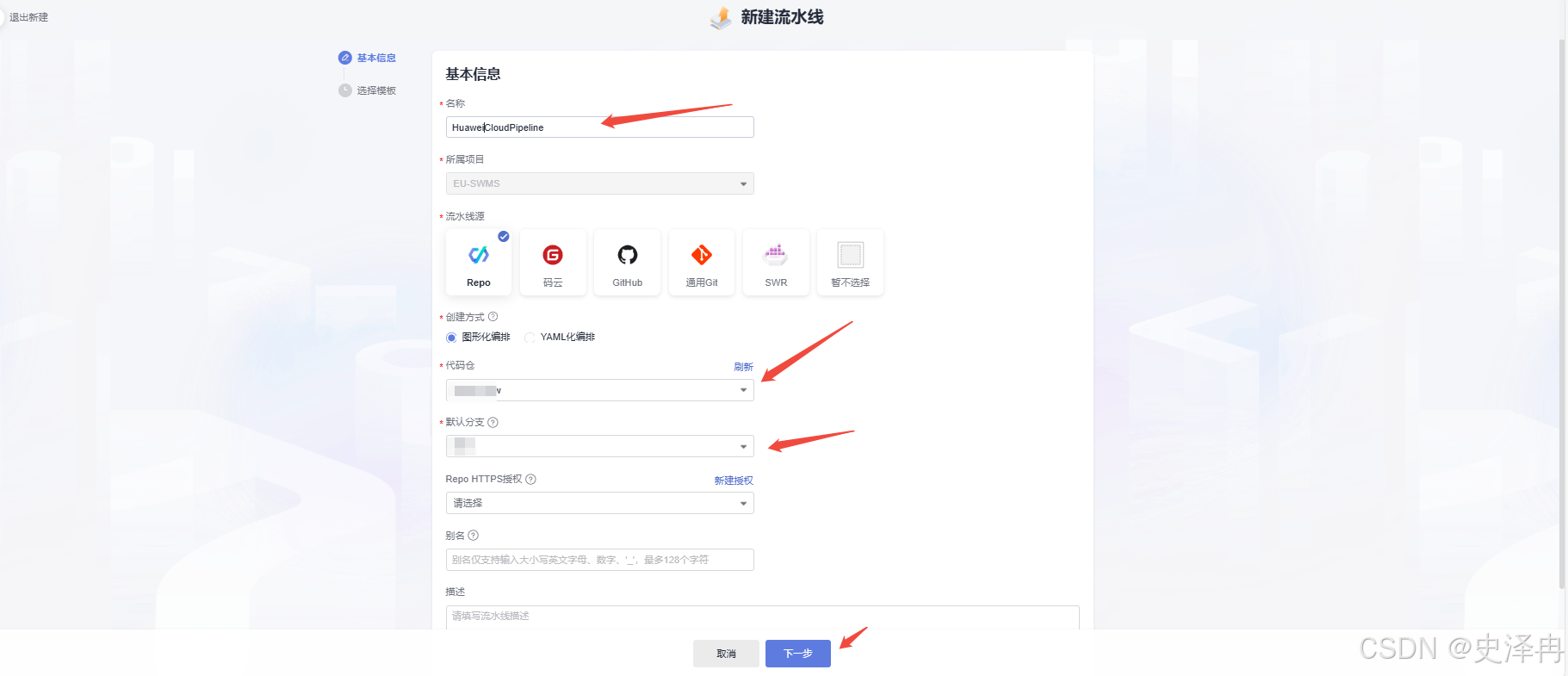
Task: Click the 代码仓 label
Action: coord(460,365)
